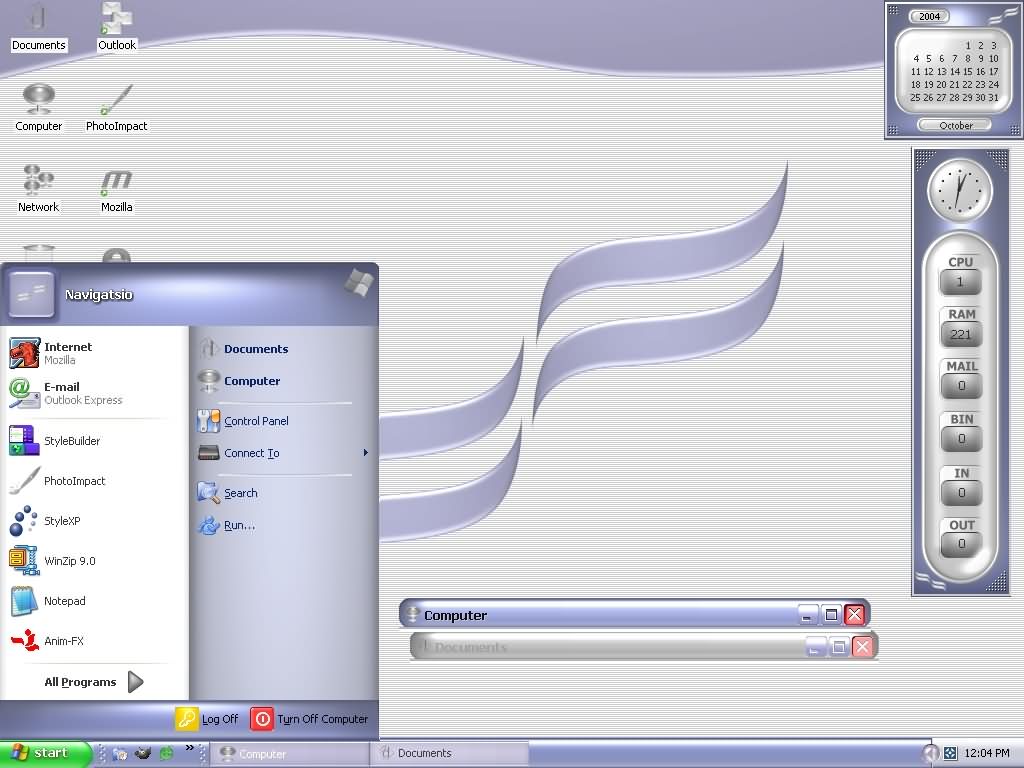Expand quick launch overflow chevron

click(x=189, y=748)
